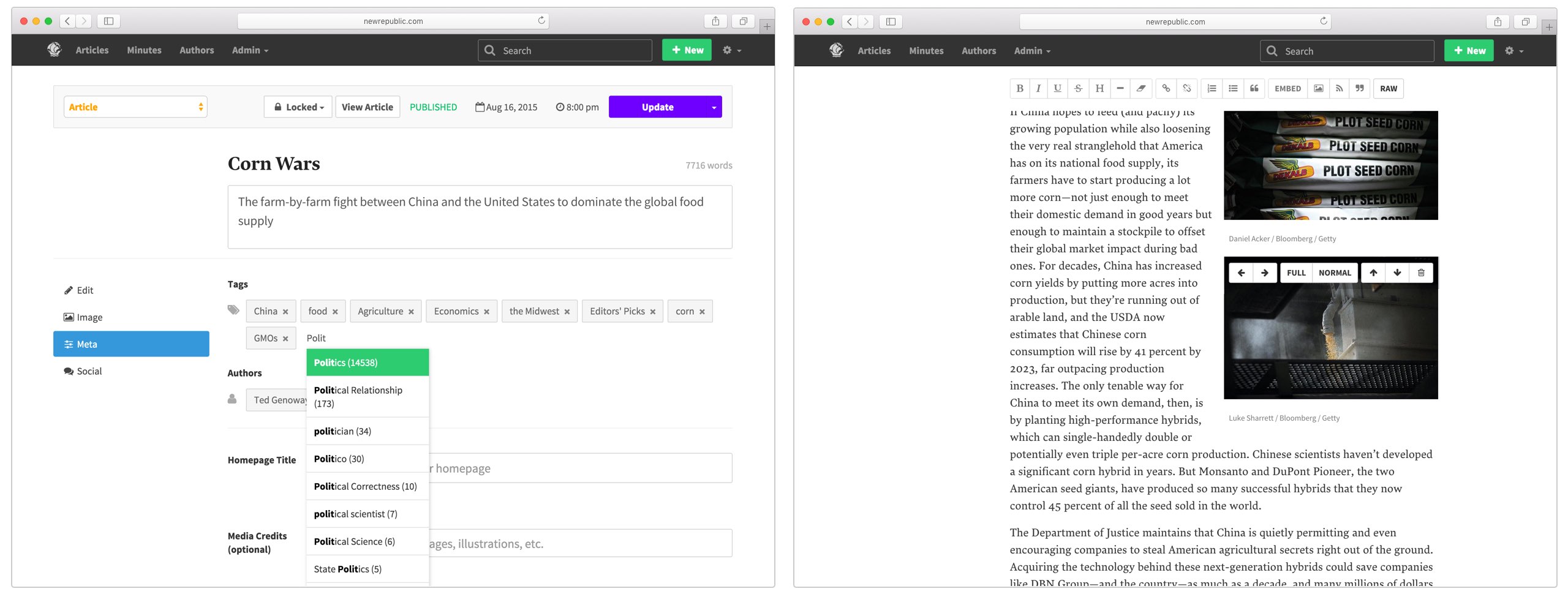Click the View Article button
This screenshot has width=1568, height=594.
[367, 107]
